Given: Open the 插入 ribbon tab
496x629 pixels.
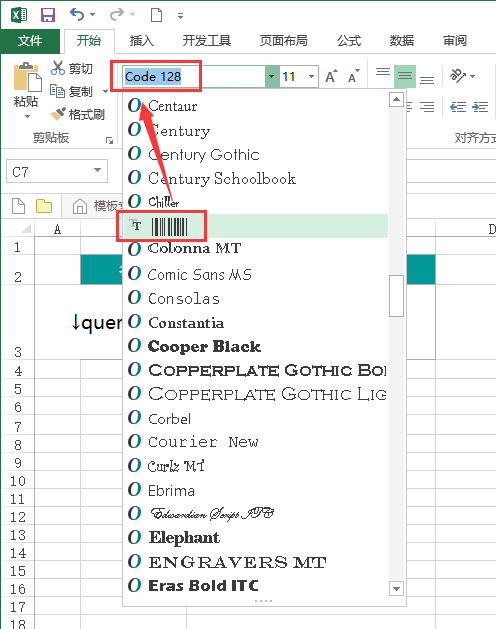Looking at the screenshot, I should click(142, 41).
